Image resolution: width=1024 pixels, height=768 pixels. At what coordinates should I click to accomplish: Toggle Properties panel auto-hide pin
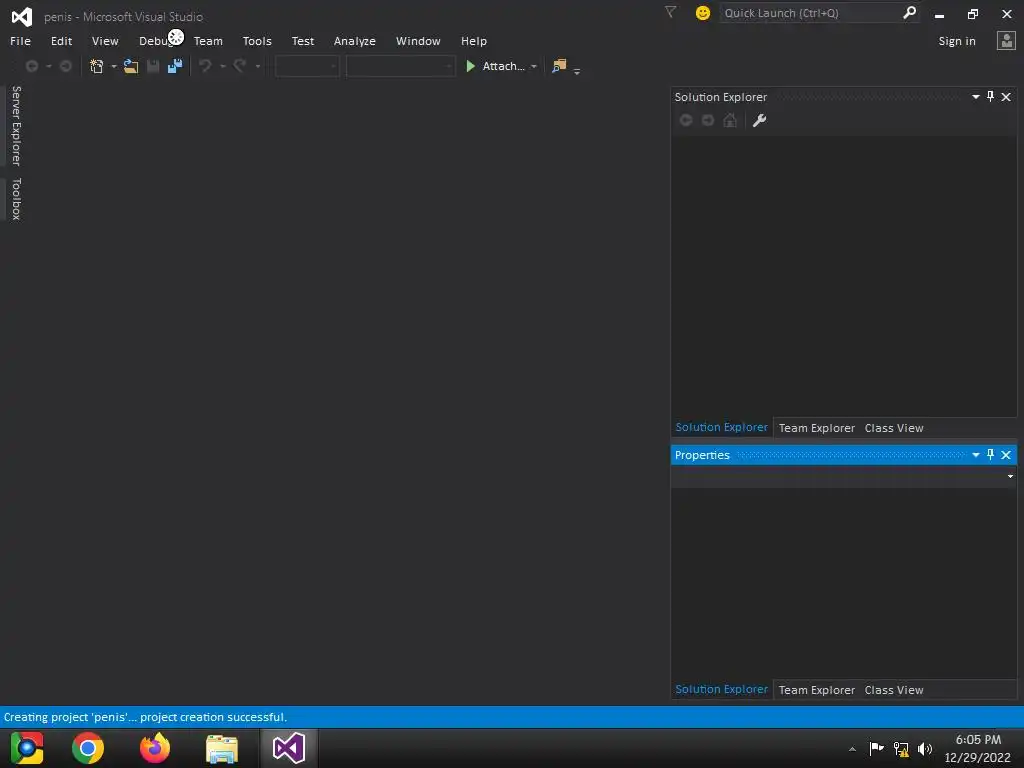pyautogui.click(x=990, y=455)
